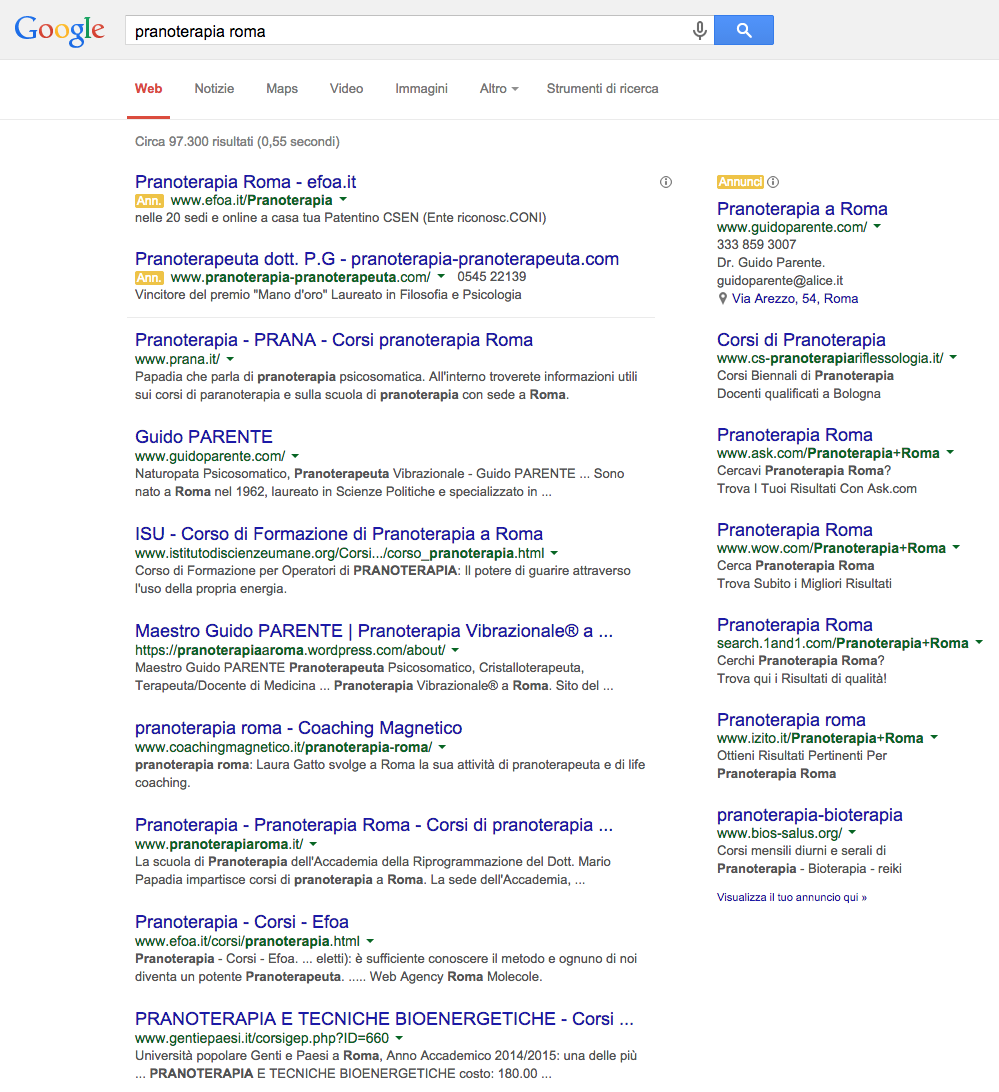Open Pranoterapia - Corsi - Efoa result
The image size is (999, 1092).
pyautogui.click(x=242, y=921)
